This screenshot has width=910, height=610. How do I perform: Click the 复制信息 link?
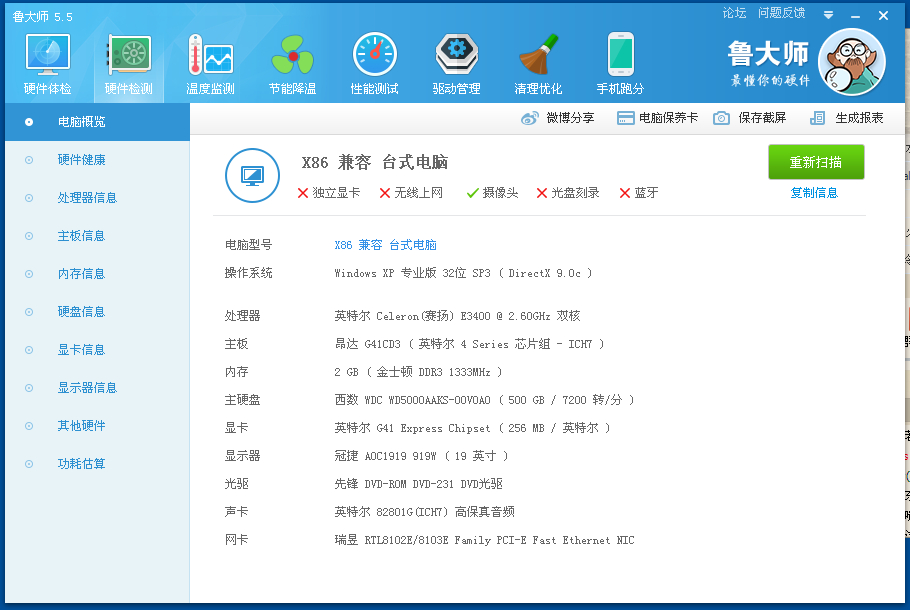[814, 193]
